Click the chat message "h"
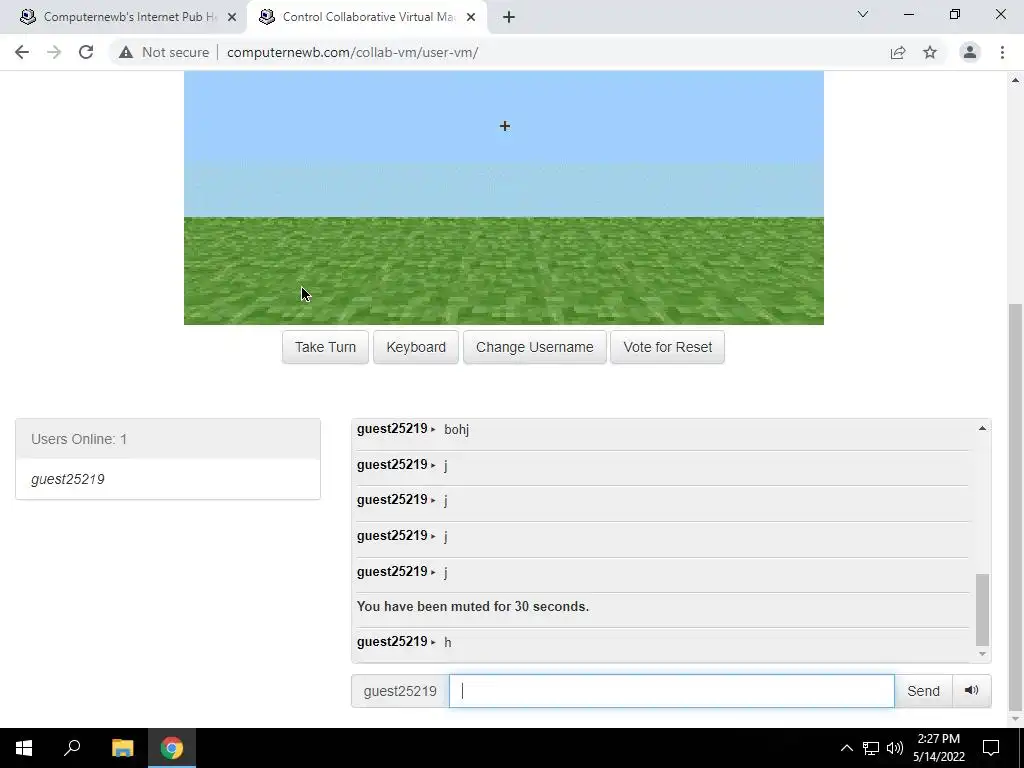Image resolution: width=1024 pixels, height=768 pixels. [447, 643]
